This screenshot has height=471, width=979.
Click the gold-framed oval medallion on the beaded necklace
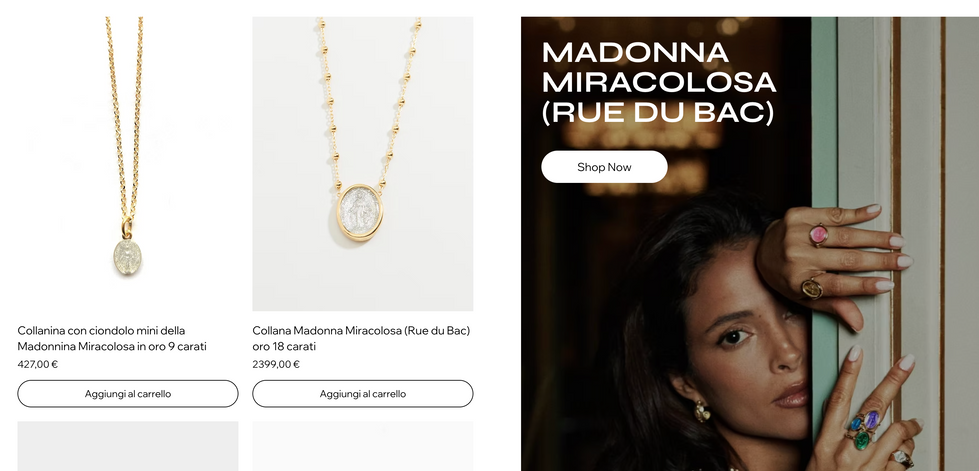coord(360,212)
